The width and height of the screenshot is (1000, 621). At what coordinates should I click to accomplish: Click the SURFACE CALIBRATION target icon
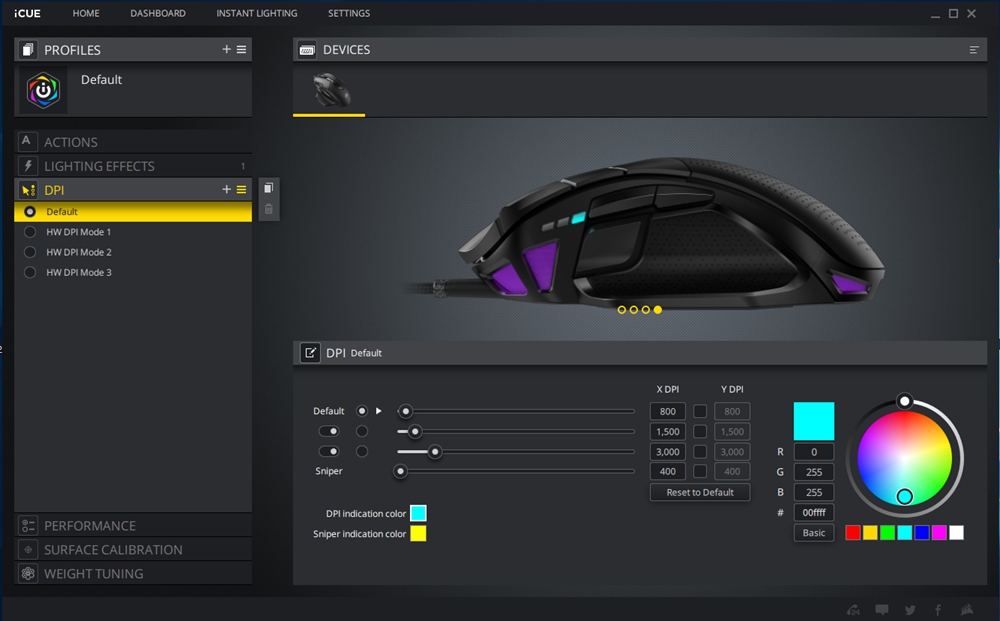[27, 550]
